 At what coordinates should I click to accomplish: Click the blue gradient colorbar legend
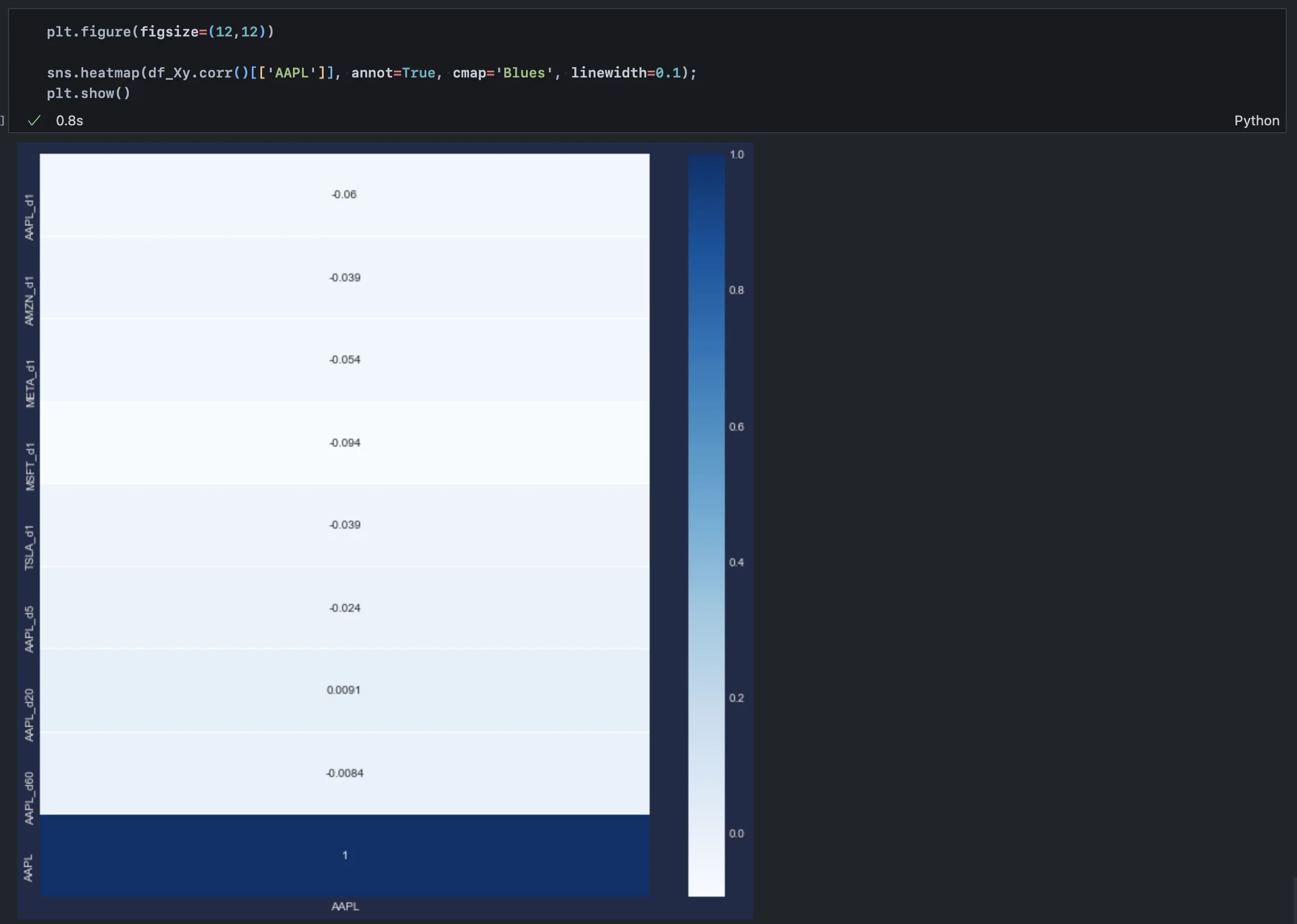tap(706, 524)
